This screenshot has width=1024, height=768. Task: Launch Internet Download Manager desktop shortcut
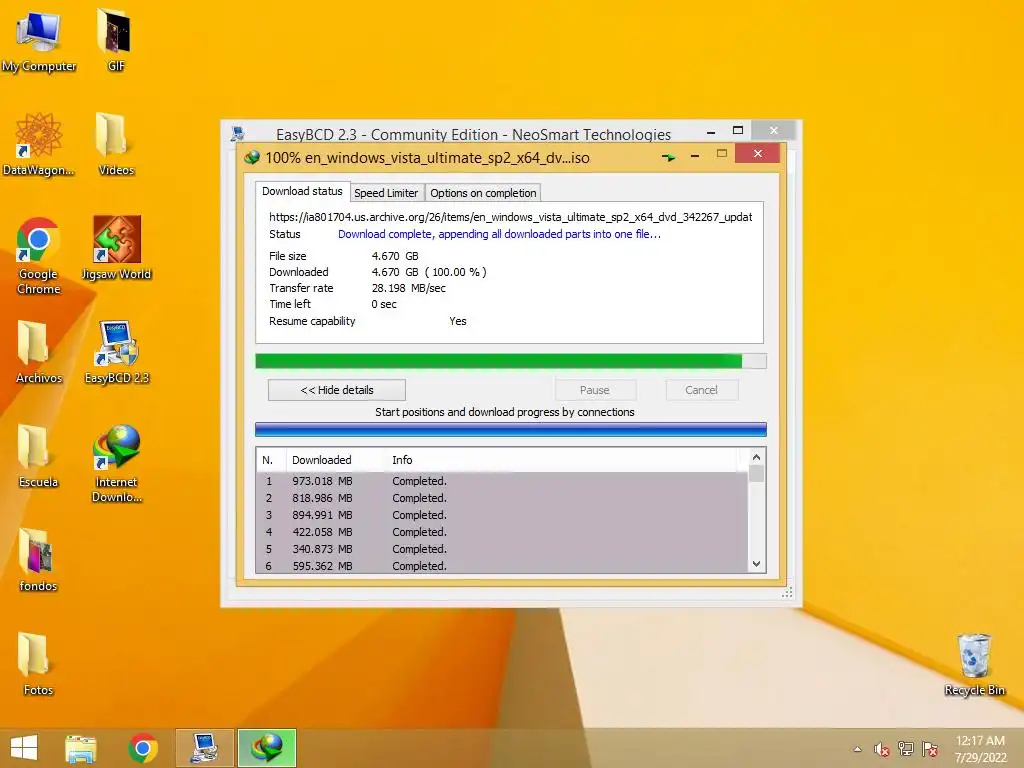pyautogui.click(x=116, y=463)
